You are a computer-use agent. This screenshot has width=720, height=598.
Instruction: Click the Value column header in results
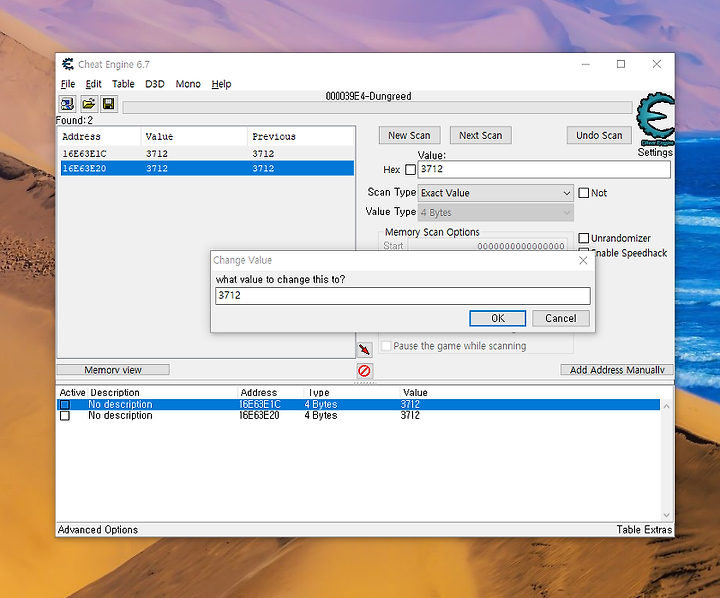194,136
